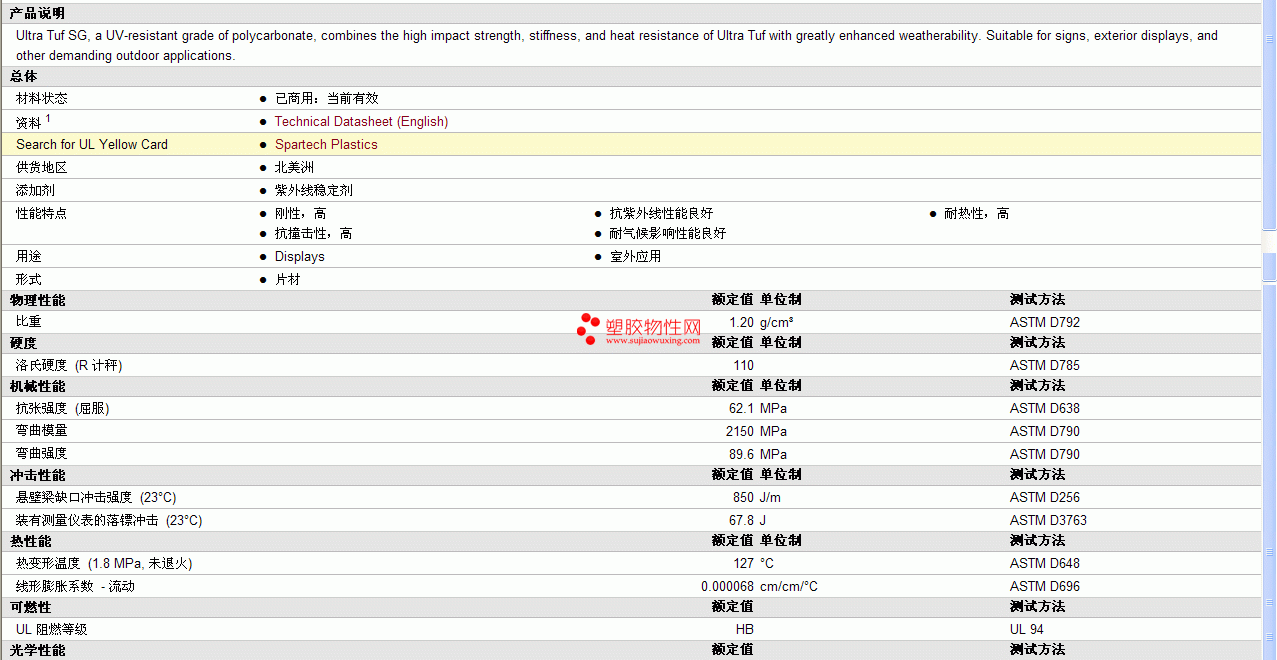Viewport: 1277px width, 660px height.
Task: Select the feature 抗紫外线性能良好
Action: [x=661, y=213]
